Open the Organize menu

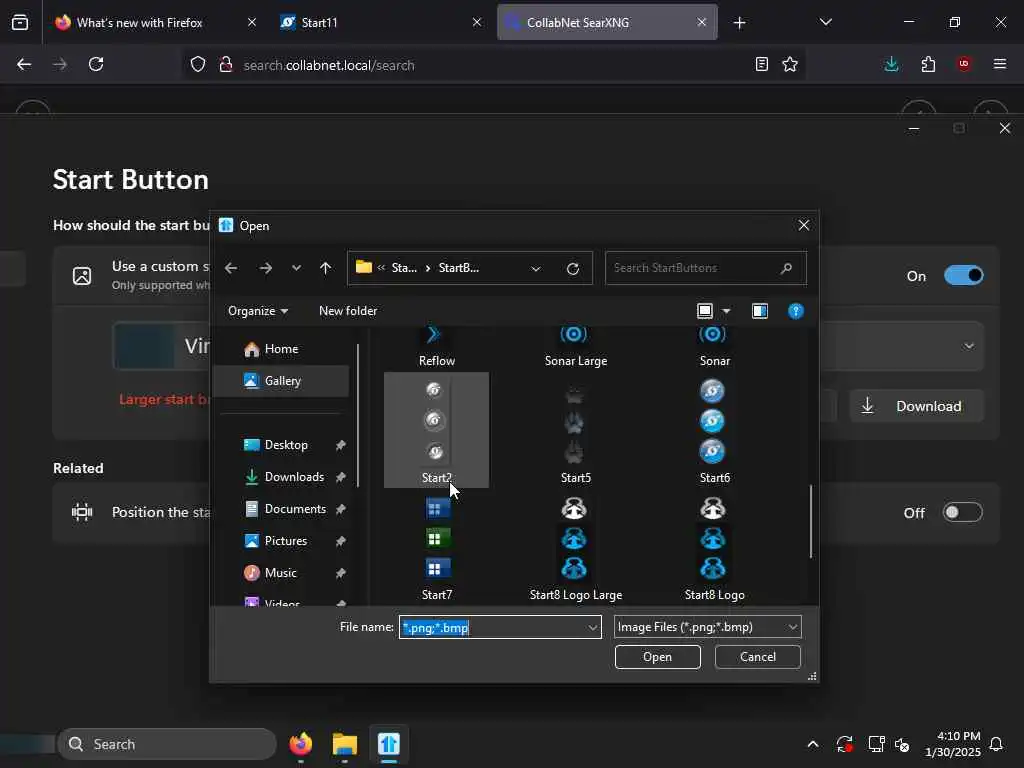coord(258,311)
